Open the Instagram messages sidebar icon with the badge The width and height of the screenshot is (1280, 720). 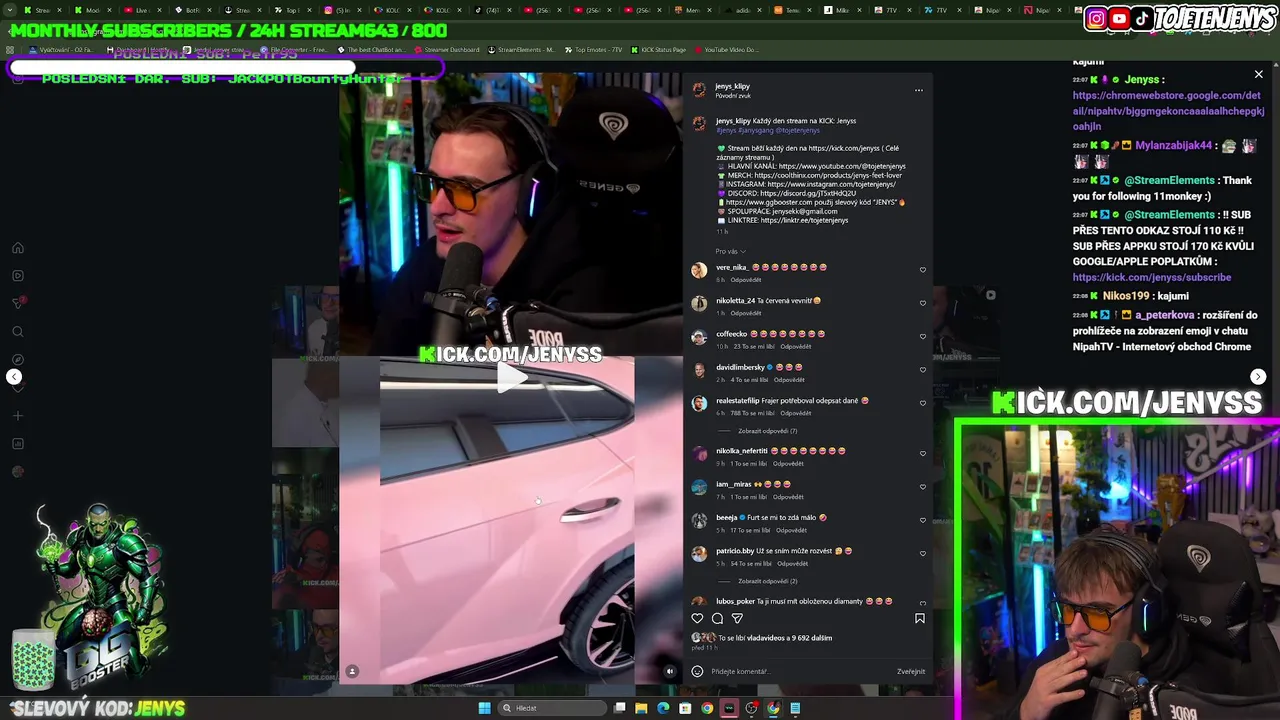pos(18,303)
